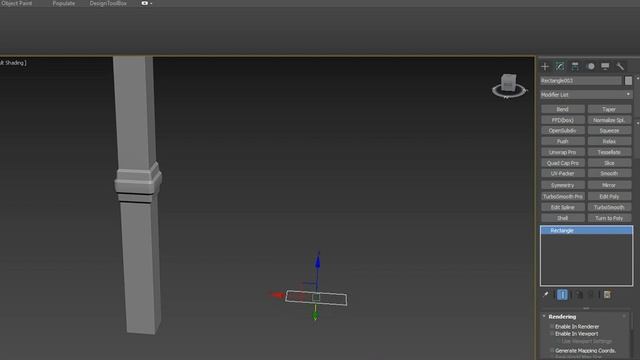
Task: Click the red X-axis gizmo arrow
Action: (278, 295)
